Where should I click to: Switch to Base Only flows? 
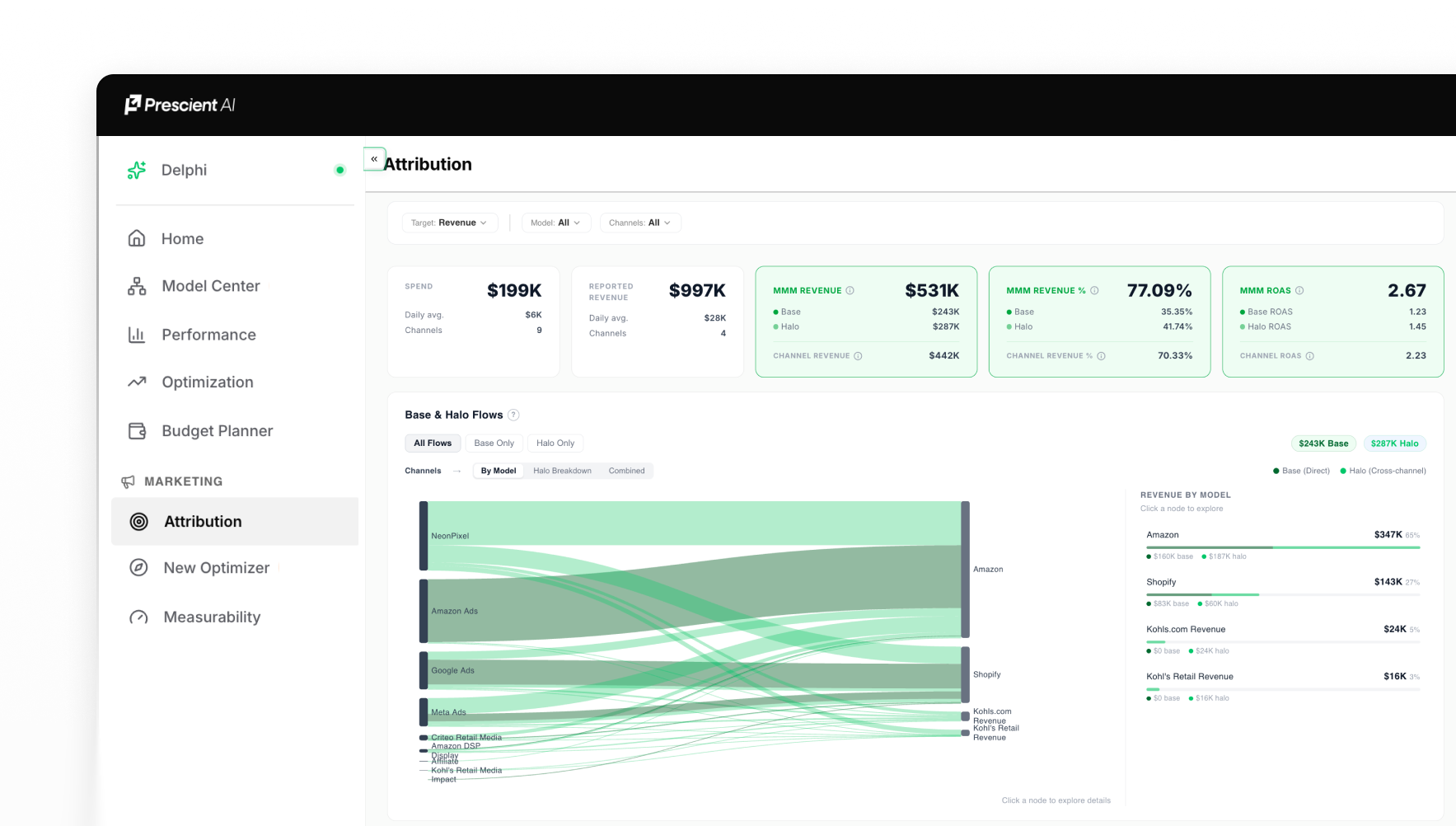(x=494, y=443)
